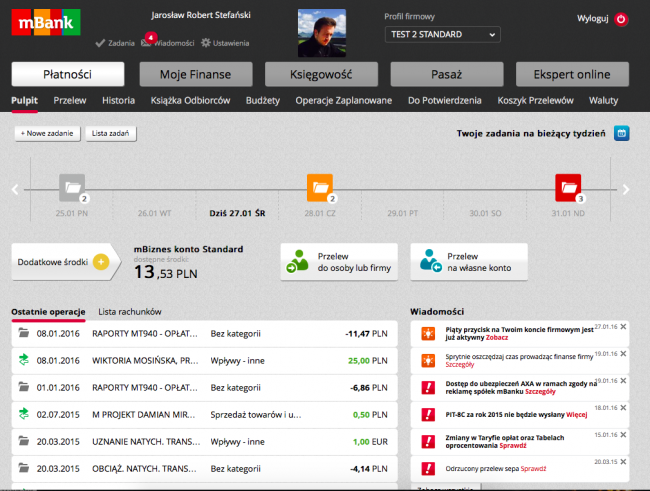Viewport: 650px width, 491px height.
Task: Select the Płatności main tab
Action: click(x=68, y=74)
